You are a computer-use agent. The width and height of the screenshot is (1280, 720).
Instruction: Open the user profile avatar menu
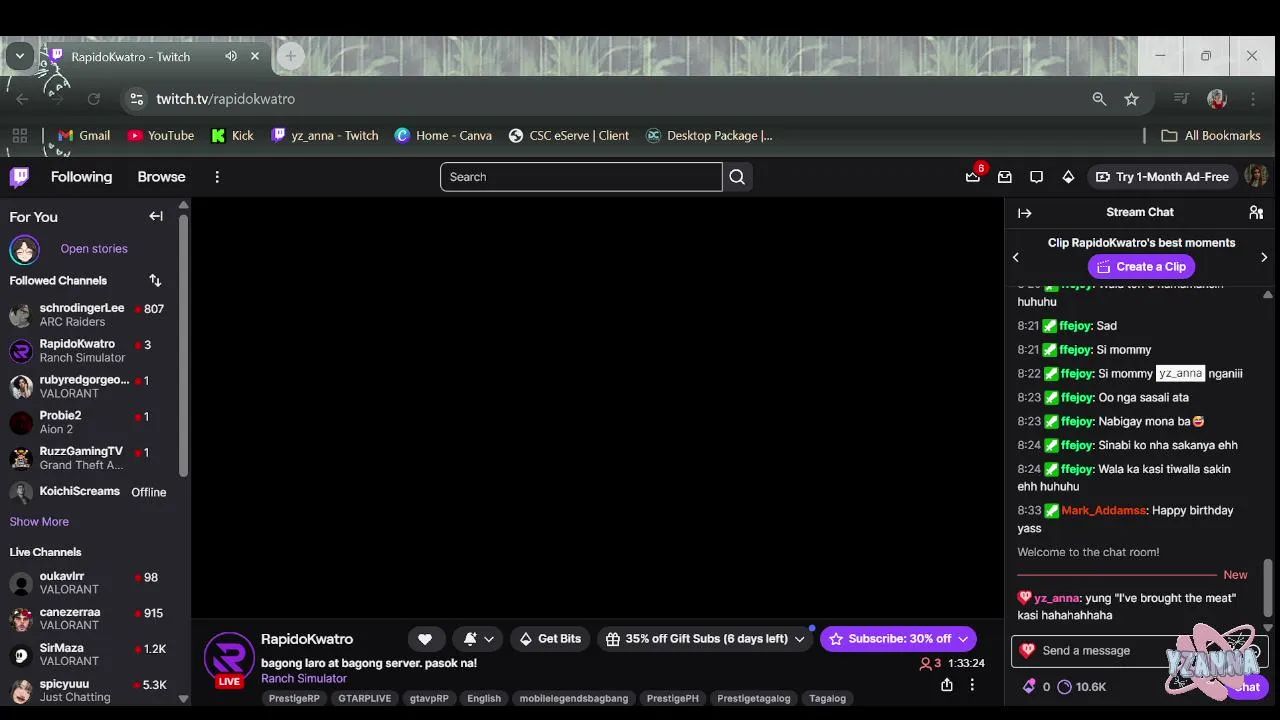pos(1256,177)
